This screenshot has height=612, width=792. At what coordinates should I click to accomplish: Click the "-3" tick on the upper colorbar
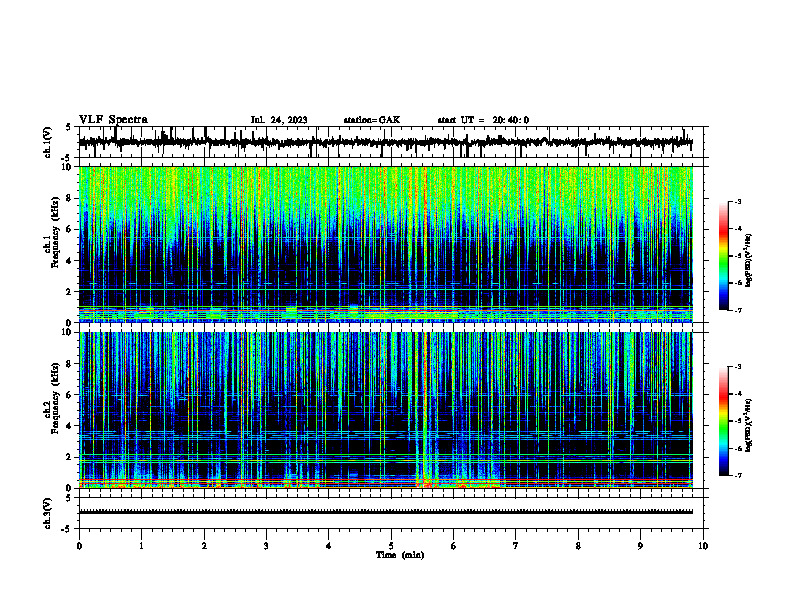738,201
